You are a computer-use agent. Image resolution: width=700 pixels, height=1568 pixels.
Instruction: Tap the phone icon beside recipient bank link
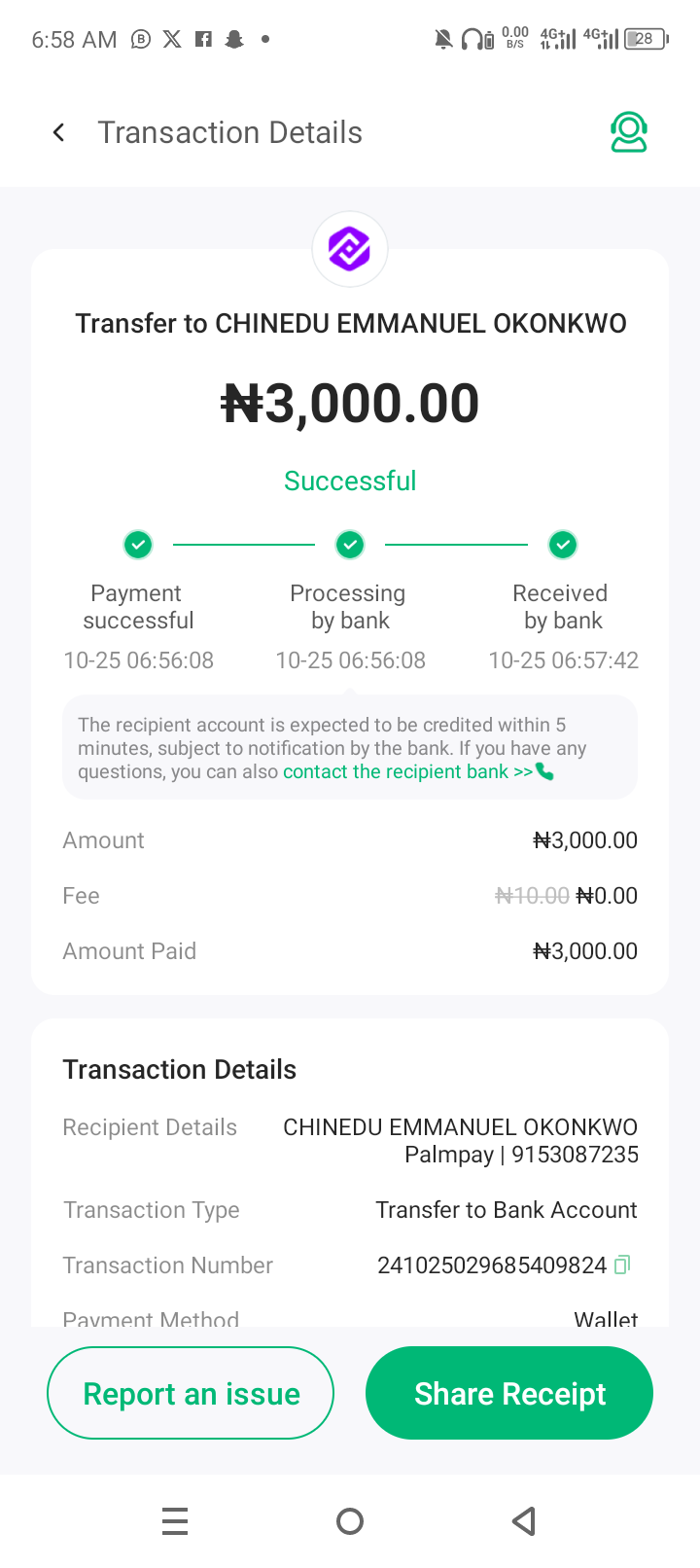point(545,772)
